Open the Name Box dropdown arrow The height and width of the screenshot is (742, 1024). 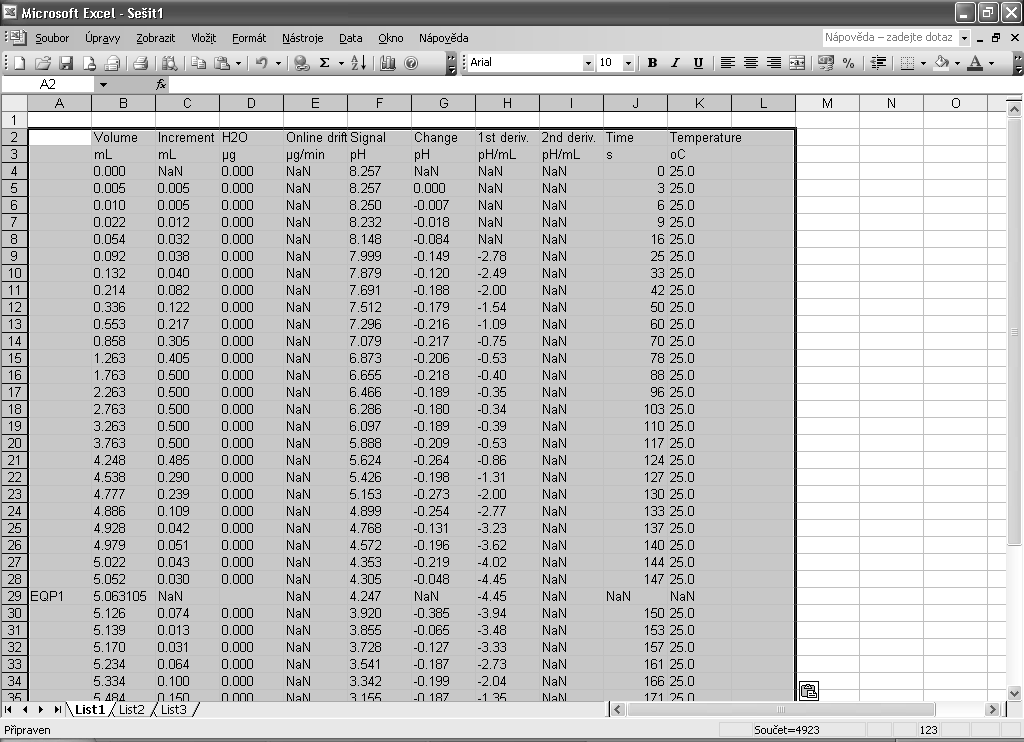(103, 84)
